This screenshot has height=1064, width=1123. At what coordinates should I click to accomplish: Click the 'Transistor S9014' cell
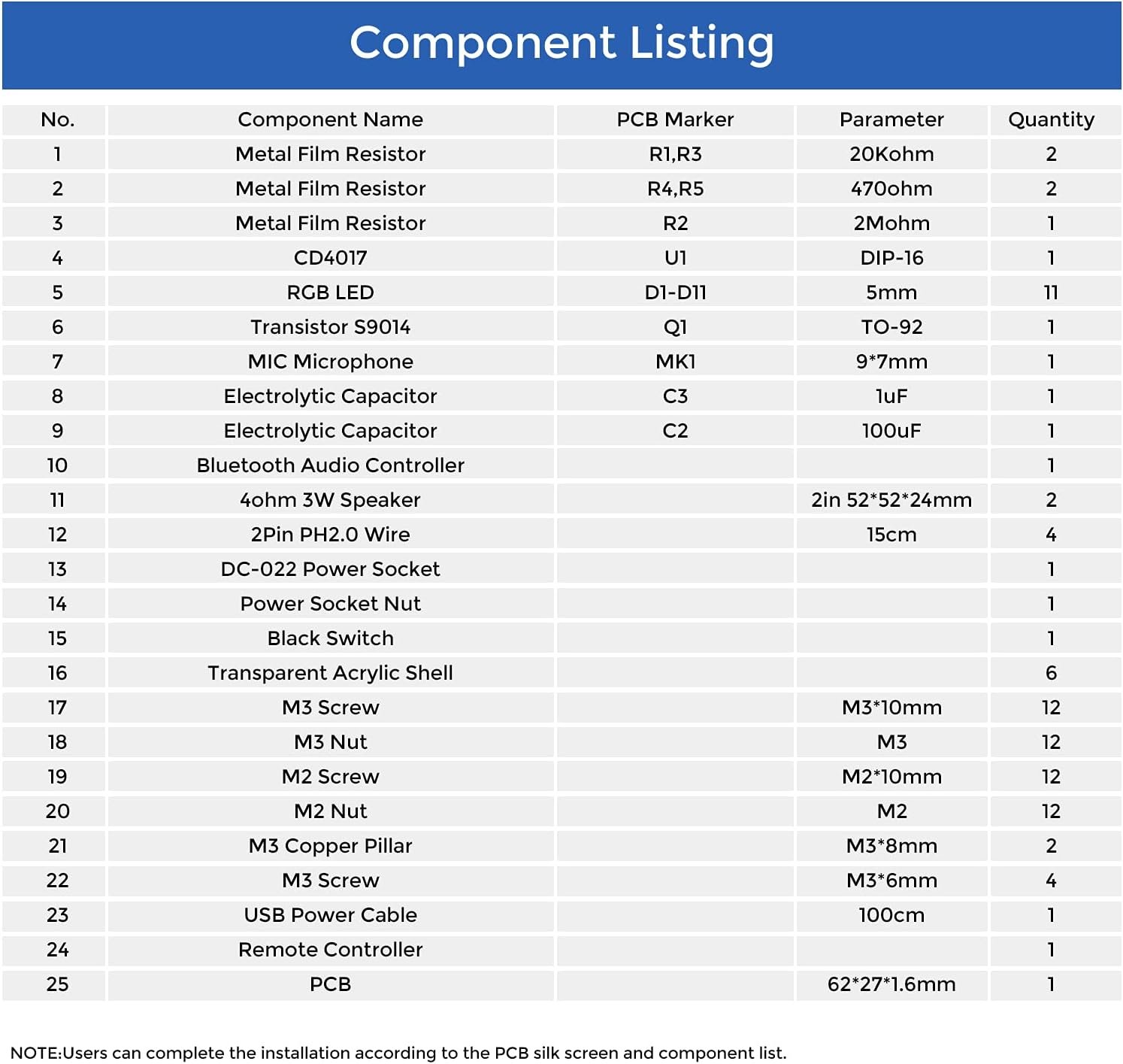pos(330,327)
